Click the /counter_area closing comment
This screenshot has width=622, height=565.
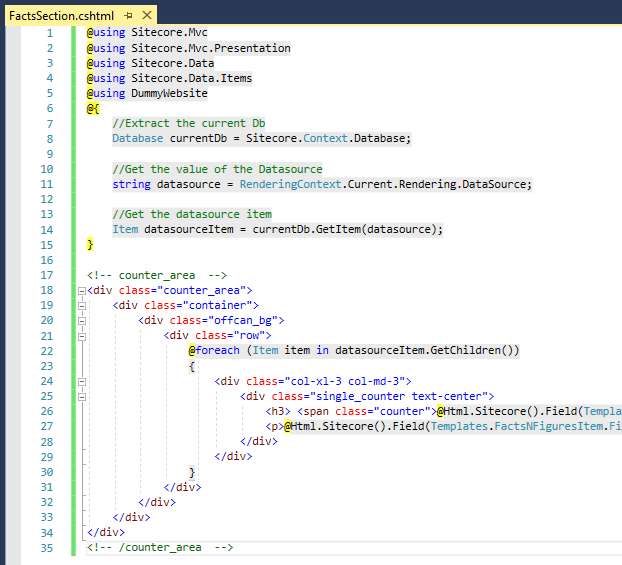click(160, 547)
